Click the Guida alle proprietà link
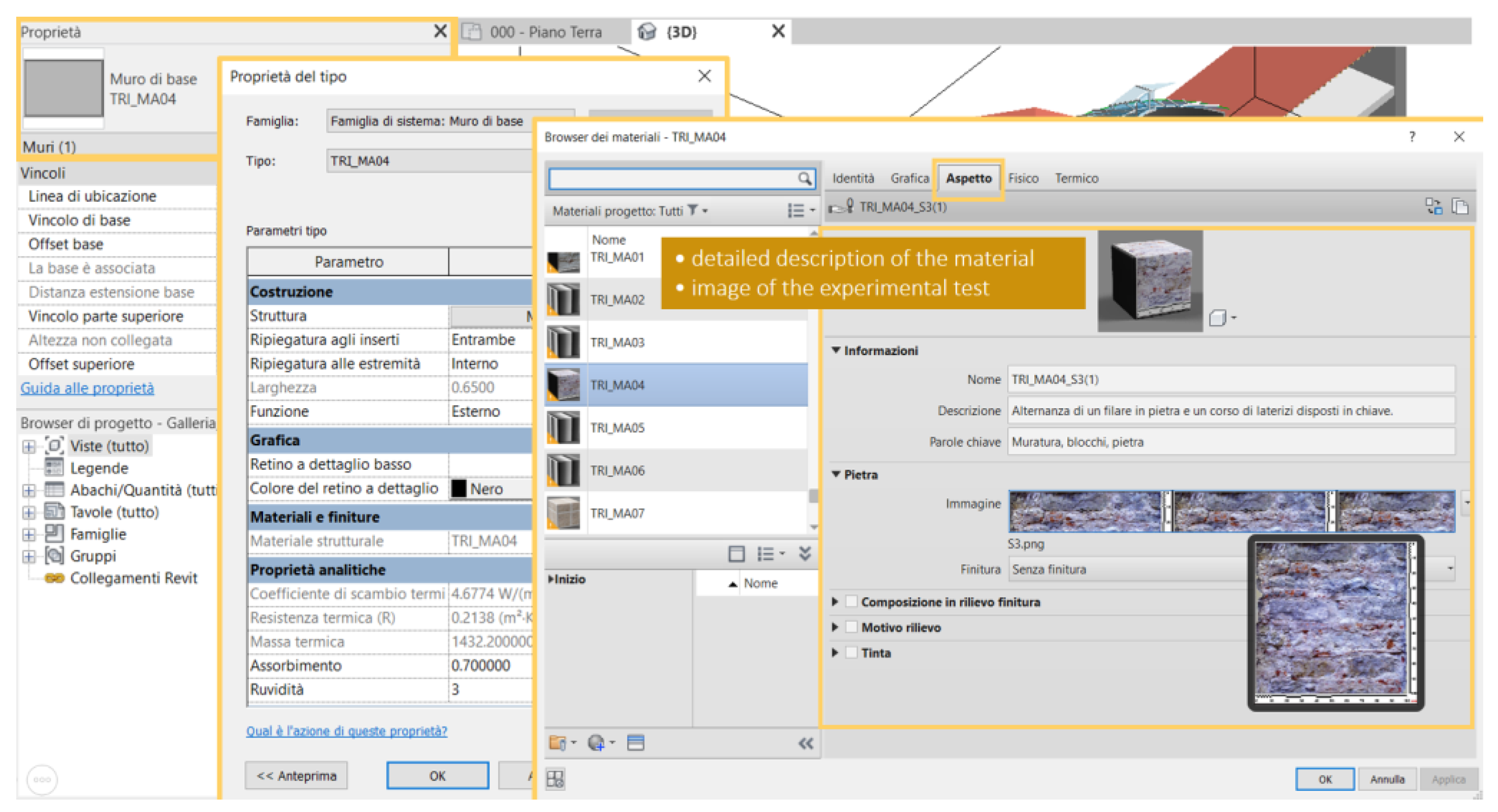The image size is (1498, 812). [87, 388]
